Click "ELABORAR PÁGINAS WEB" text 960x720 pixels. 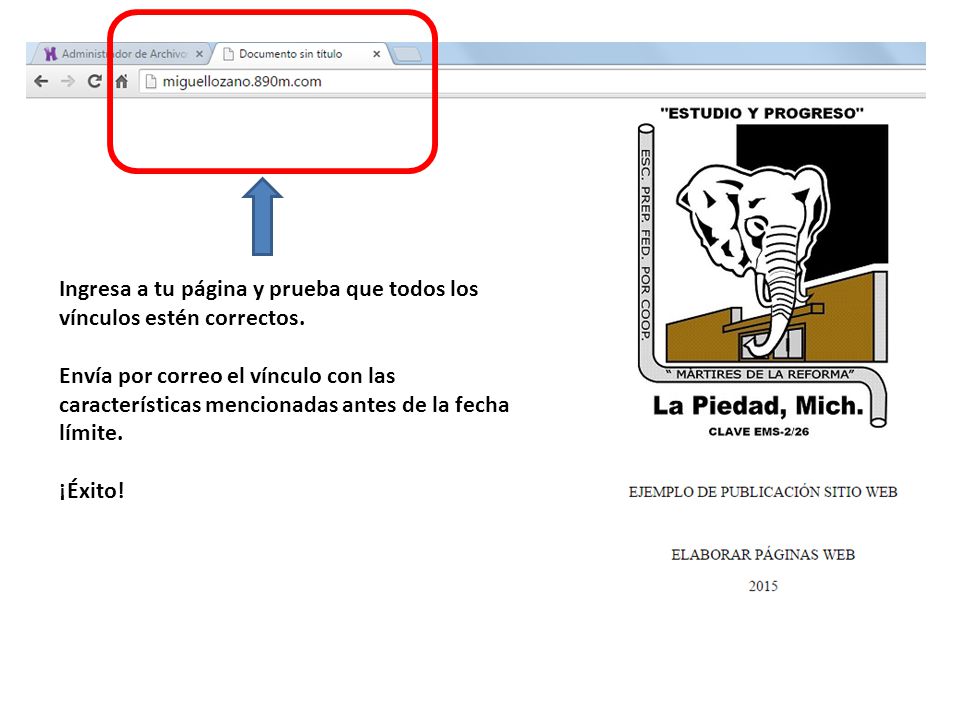point(763,555)
